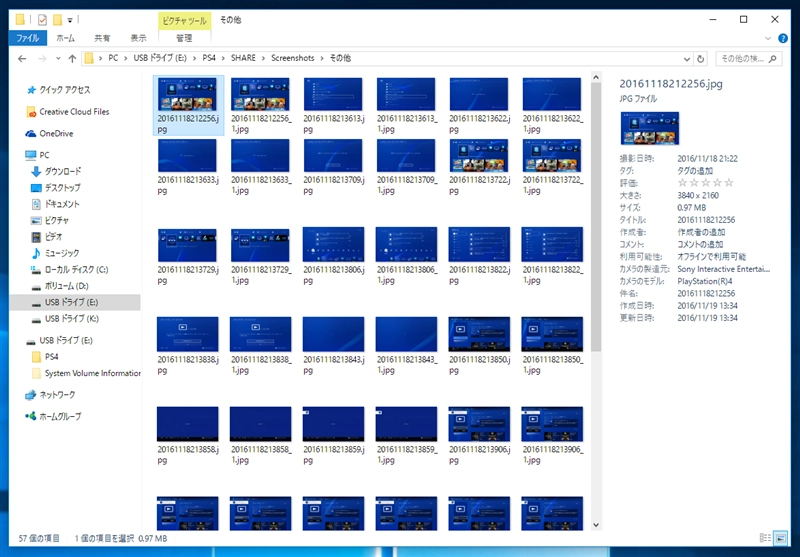
Task: Click file list scrollbar up arrow
Action: (596, 78)
